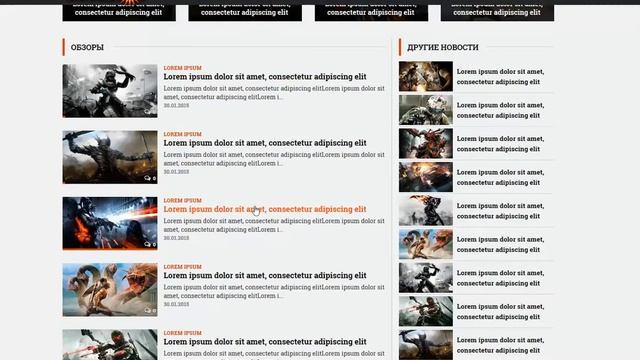Image resolution: width=640 pixels, height=360 pixels.
Task: Open fiery explosion thumbnail in Другие новости
Action: click(x=426, y=177)
